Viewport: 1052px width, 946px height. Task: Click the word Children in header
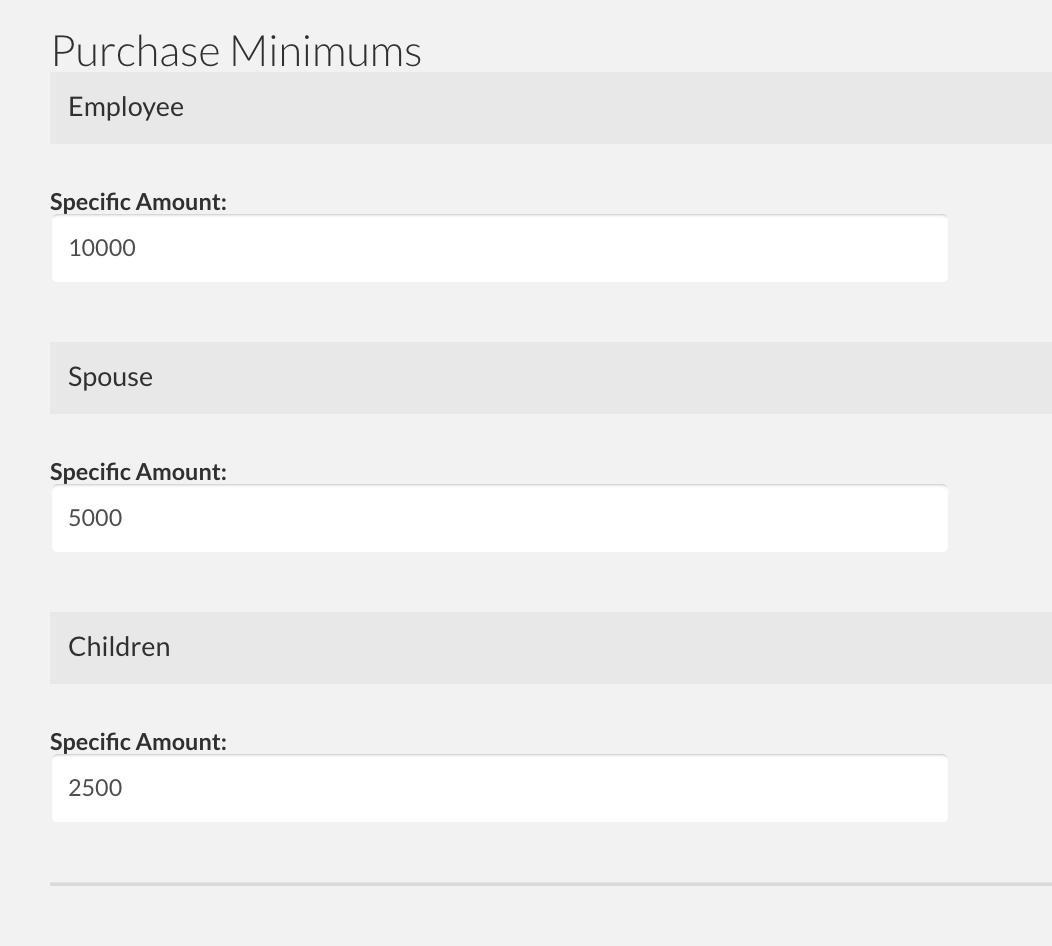coord(119,647)
